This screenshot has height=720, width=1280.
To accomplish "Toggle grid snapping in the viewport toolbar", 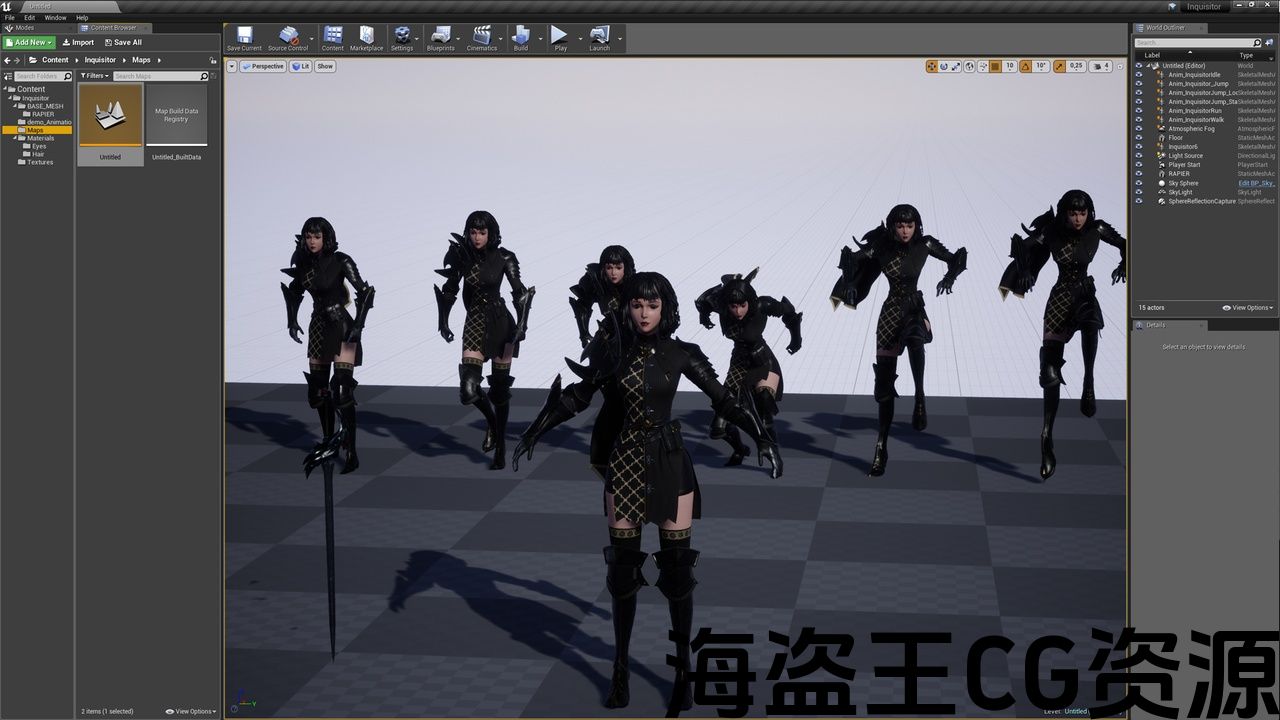I will pos(995,66).
